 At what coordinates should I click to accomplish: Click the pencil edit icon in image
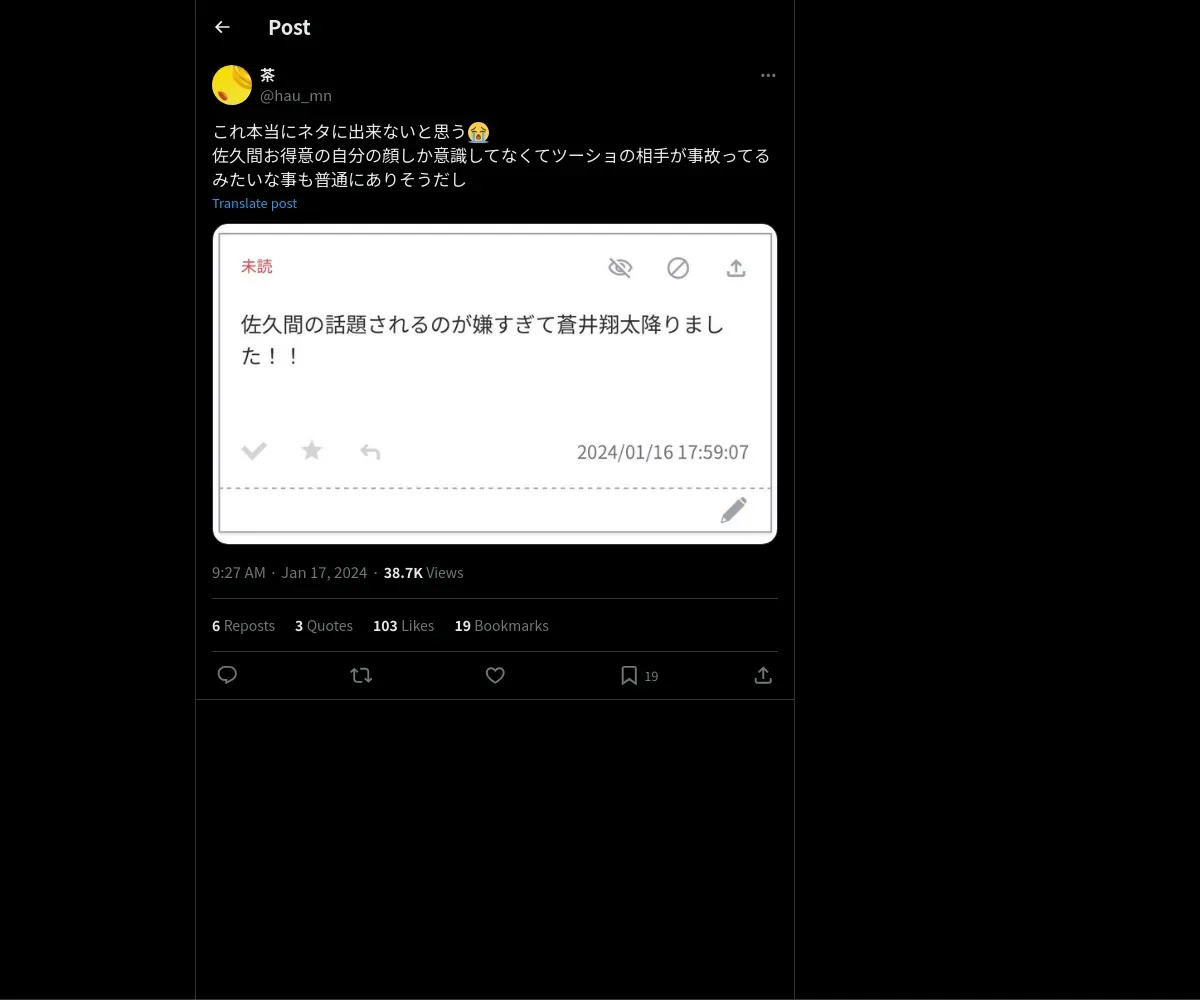pyautogui.click(x=734, y=510)
